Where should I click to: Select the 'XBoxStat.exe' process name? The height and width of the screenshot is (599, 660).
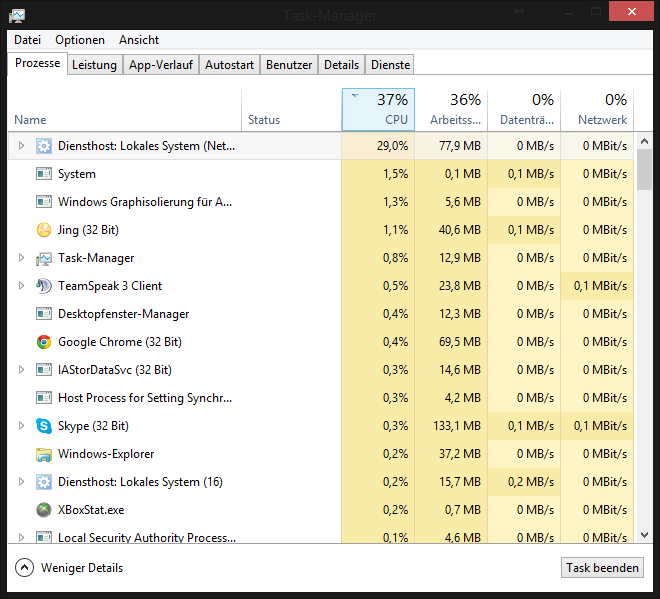coord(91,510)
